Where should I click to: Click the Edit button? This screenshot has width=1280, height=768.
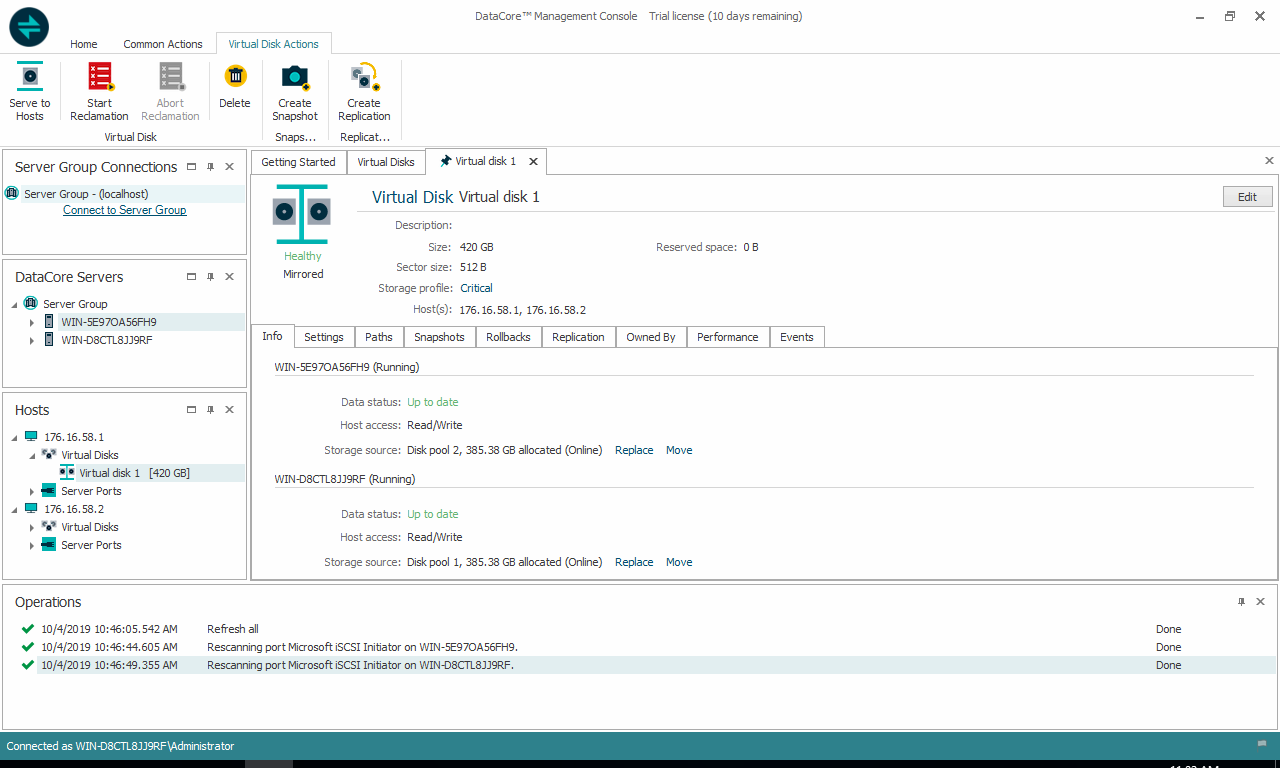tap(1247, 197)
